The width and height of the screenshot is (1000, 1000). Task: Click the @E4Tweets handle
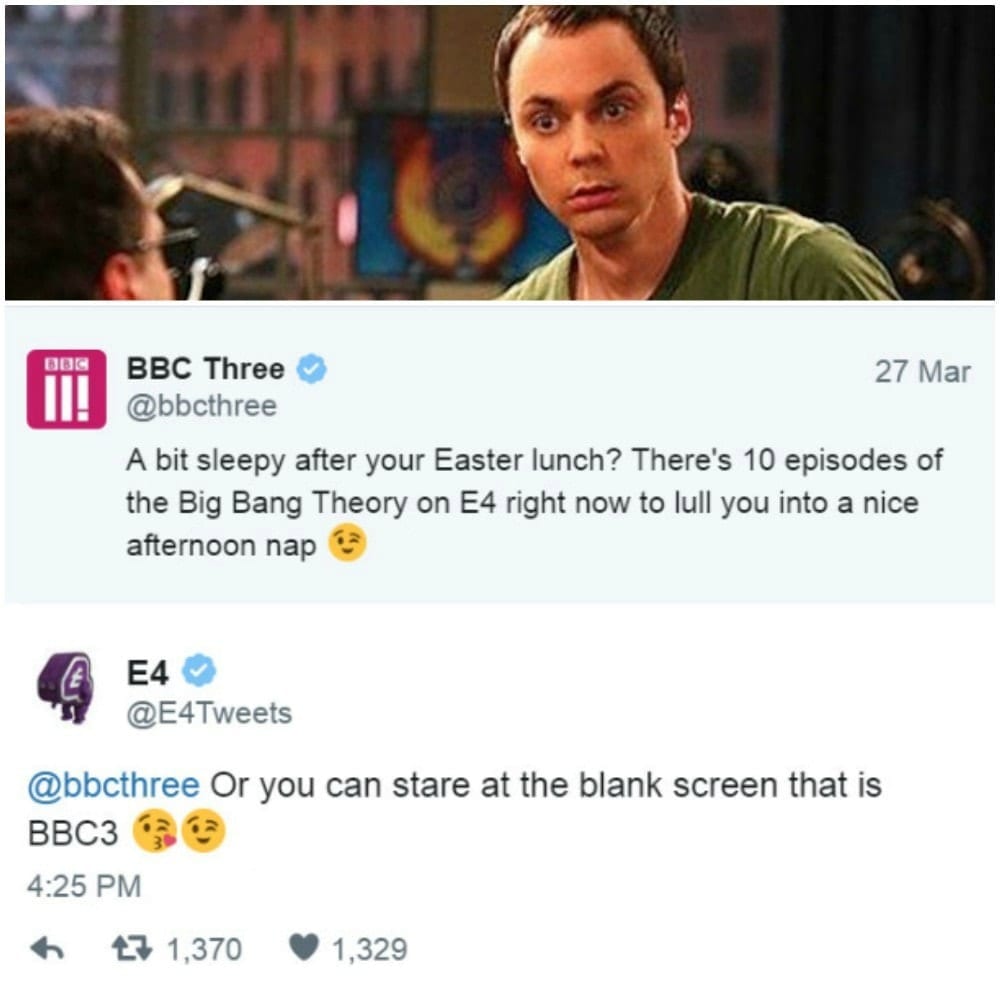pyautogui.click(x=210, y=713)
